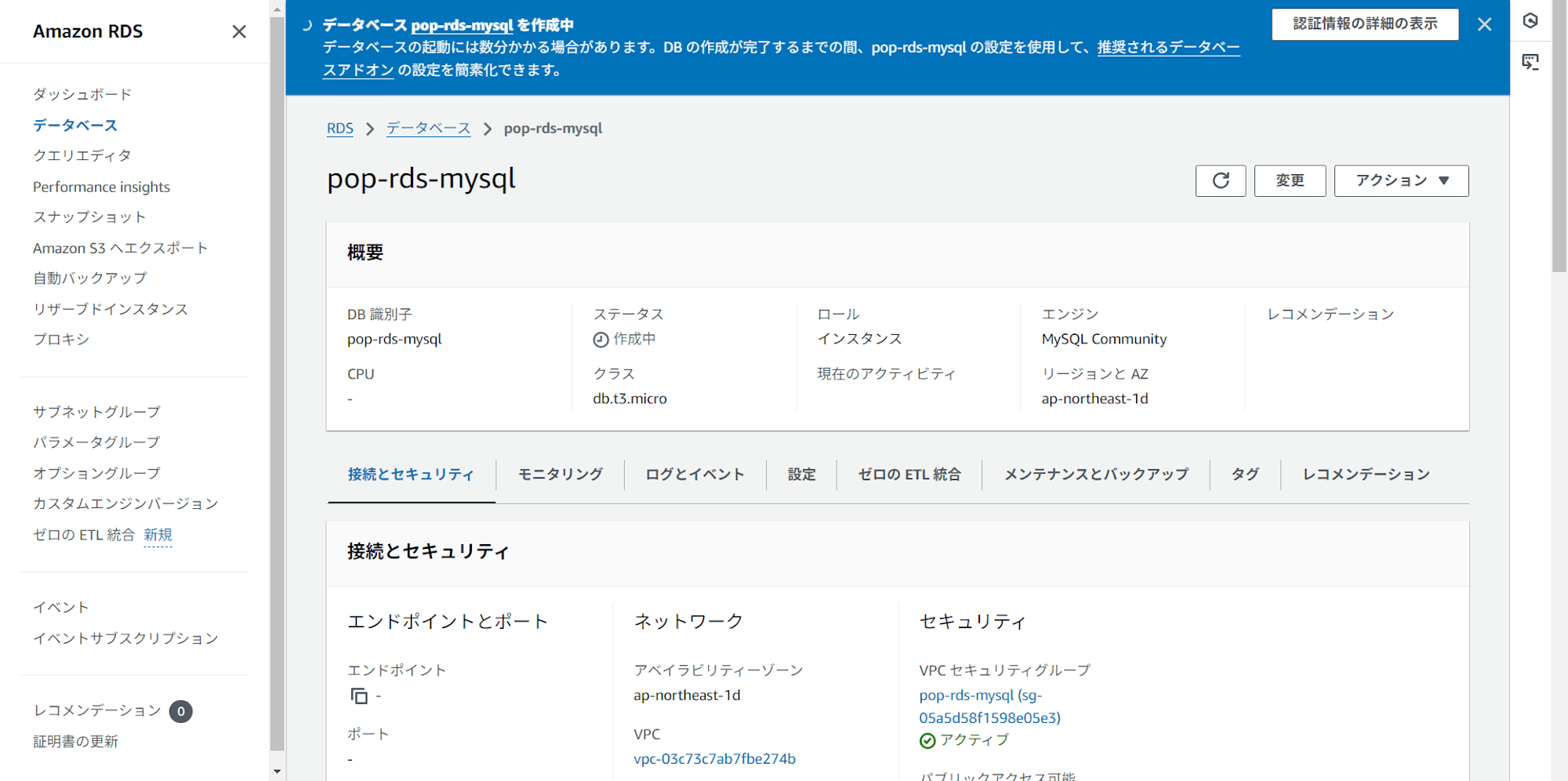This screenshot has height=781, width=1568.
Task: Open the 推奨されるデータベースアドオン link
Action: point(1168,47)
